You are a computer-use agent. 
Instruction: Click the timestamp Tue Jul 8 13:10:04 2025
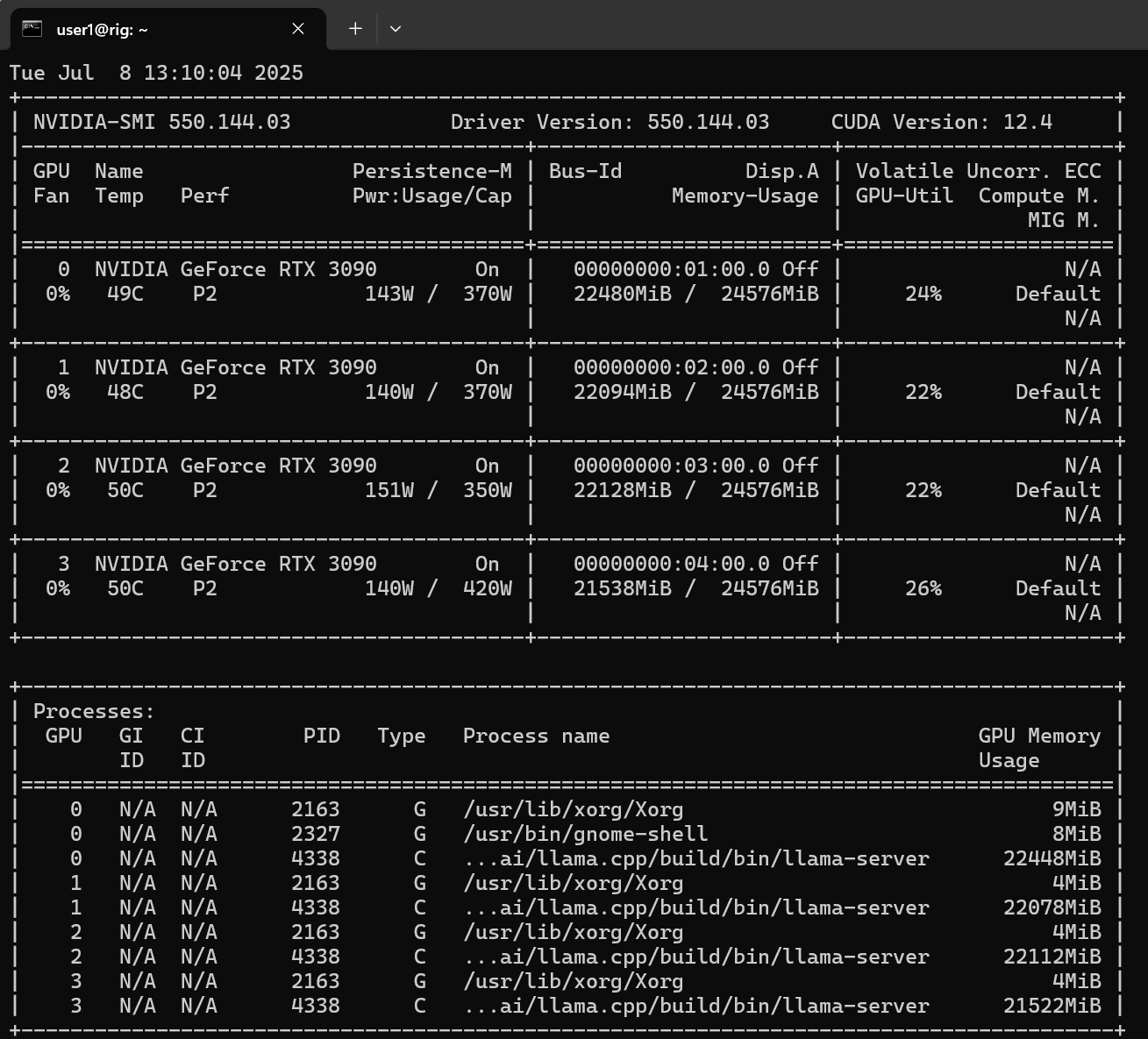pos(156,73)
